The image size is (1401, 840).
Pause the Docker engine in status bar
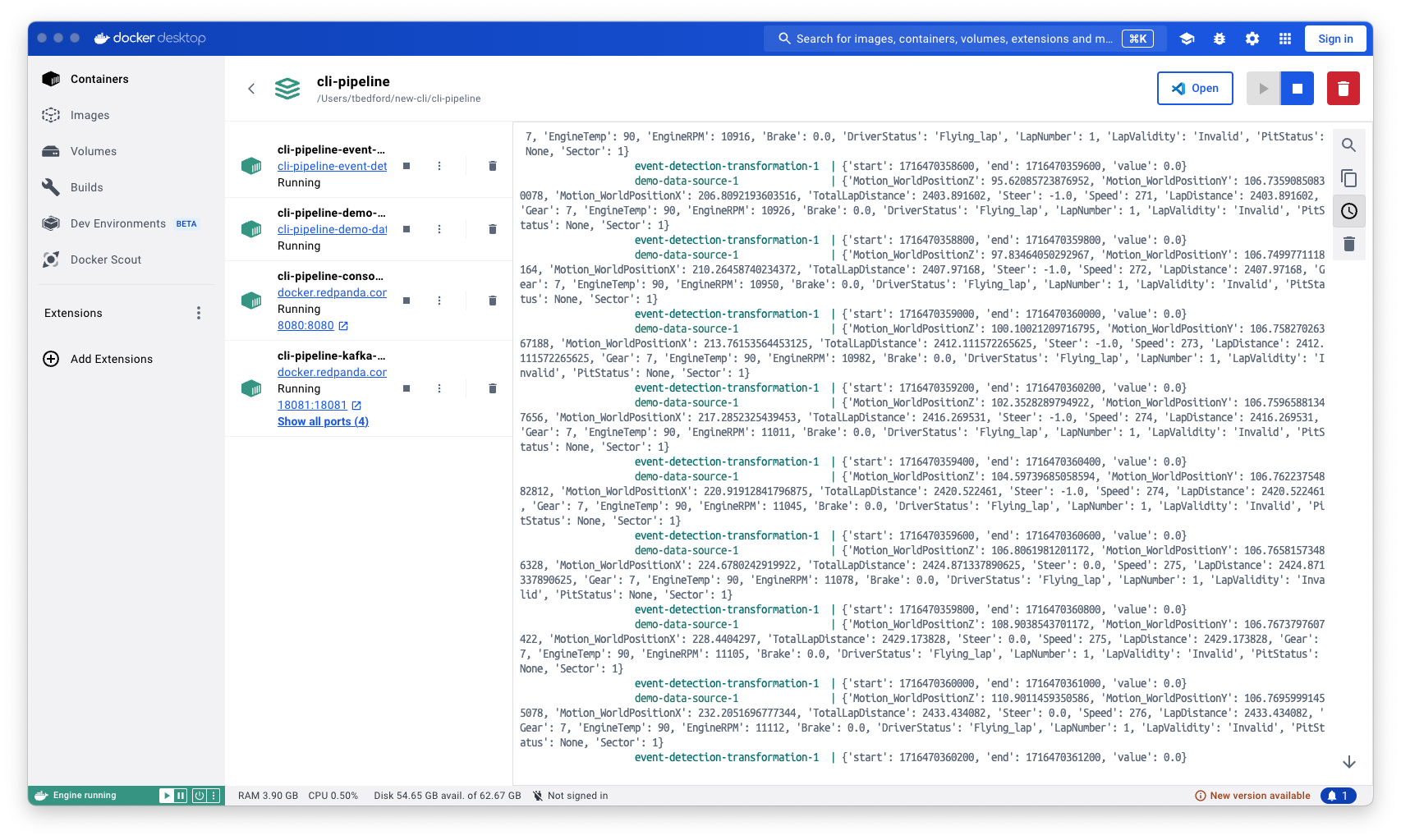(x=181, y=796)
